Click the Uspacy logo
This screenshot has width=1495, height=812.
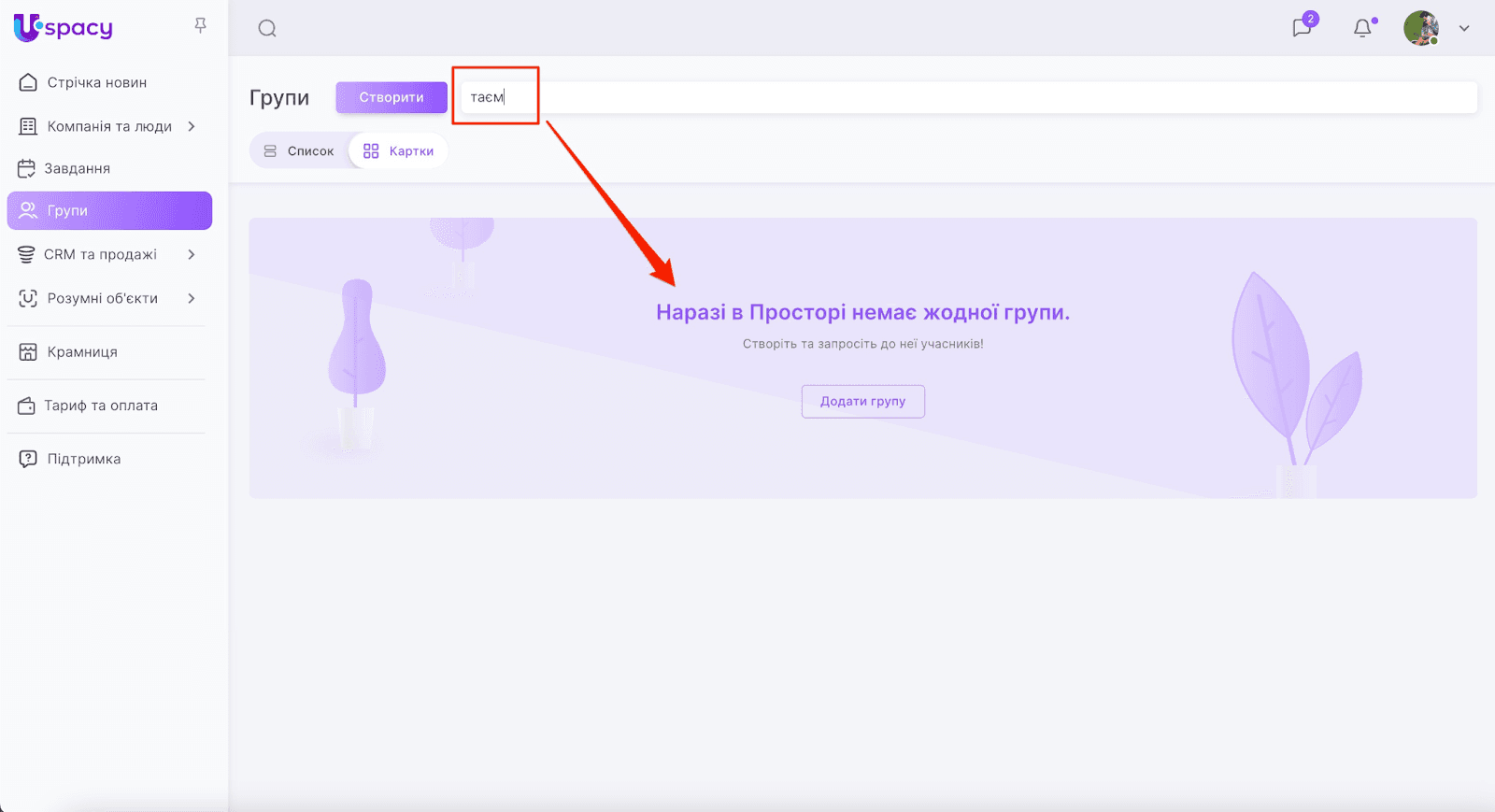pos(64,28)
